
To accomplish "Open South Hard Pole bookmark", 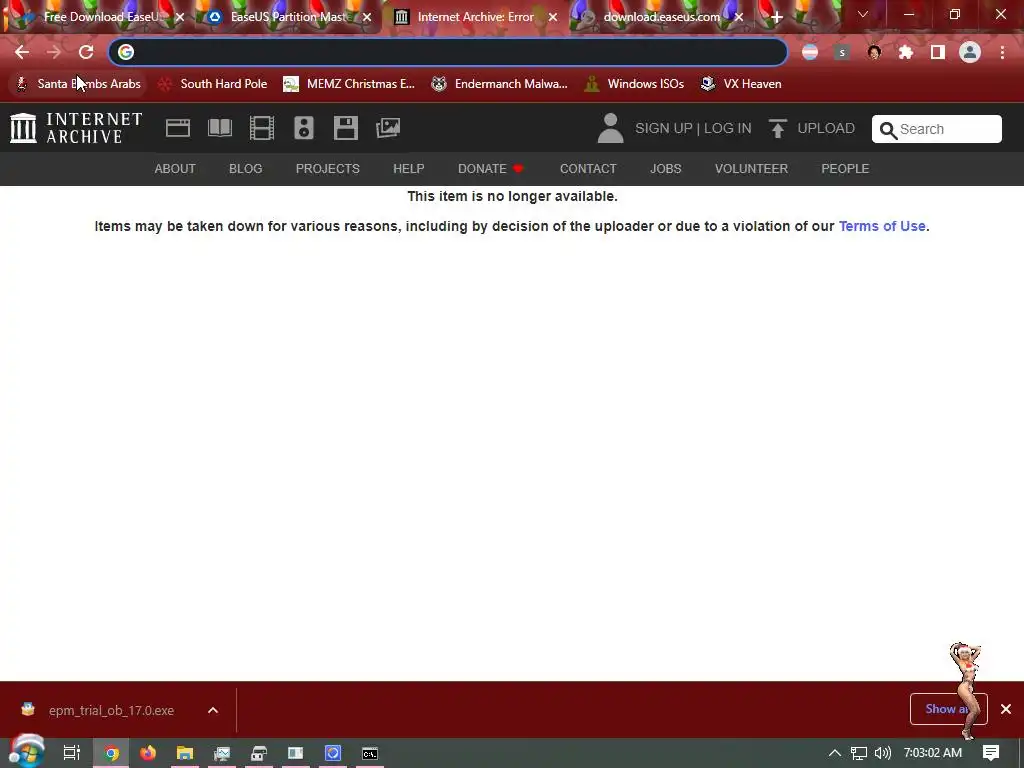I will tap(213, 84).
